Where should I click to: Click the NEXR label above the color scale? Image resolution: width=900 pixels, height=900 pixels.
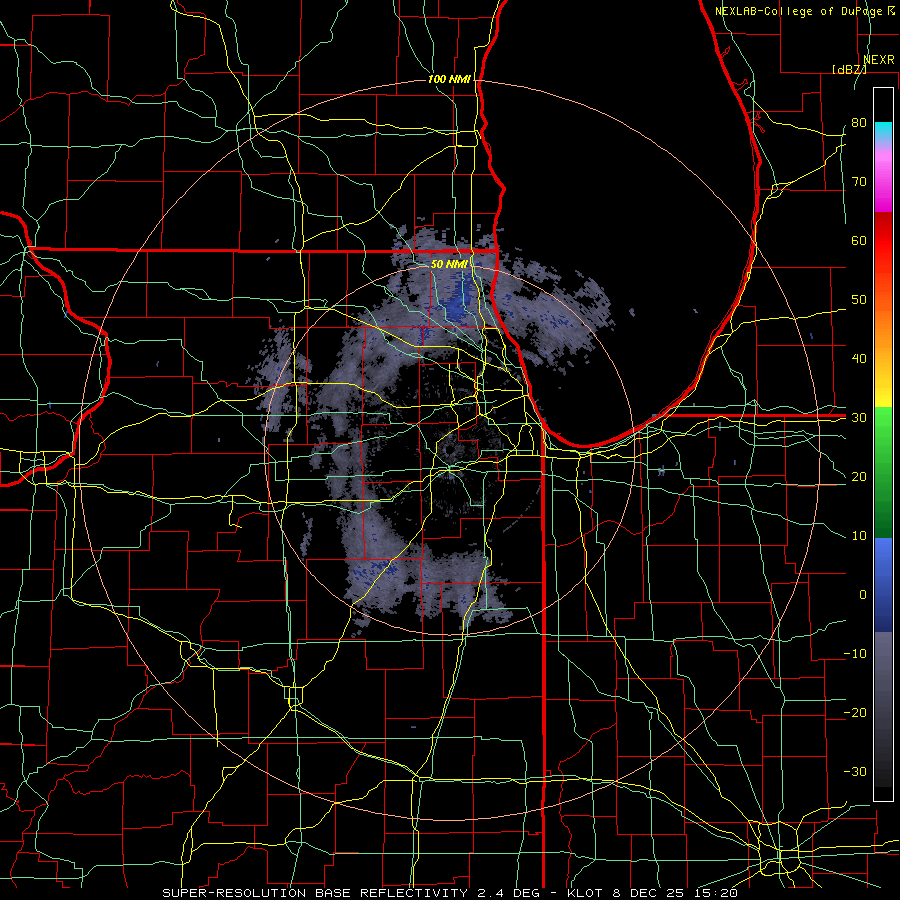tap(879, 60)
